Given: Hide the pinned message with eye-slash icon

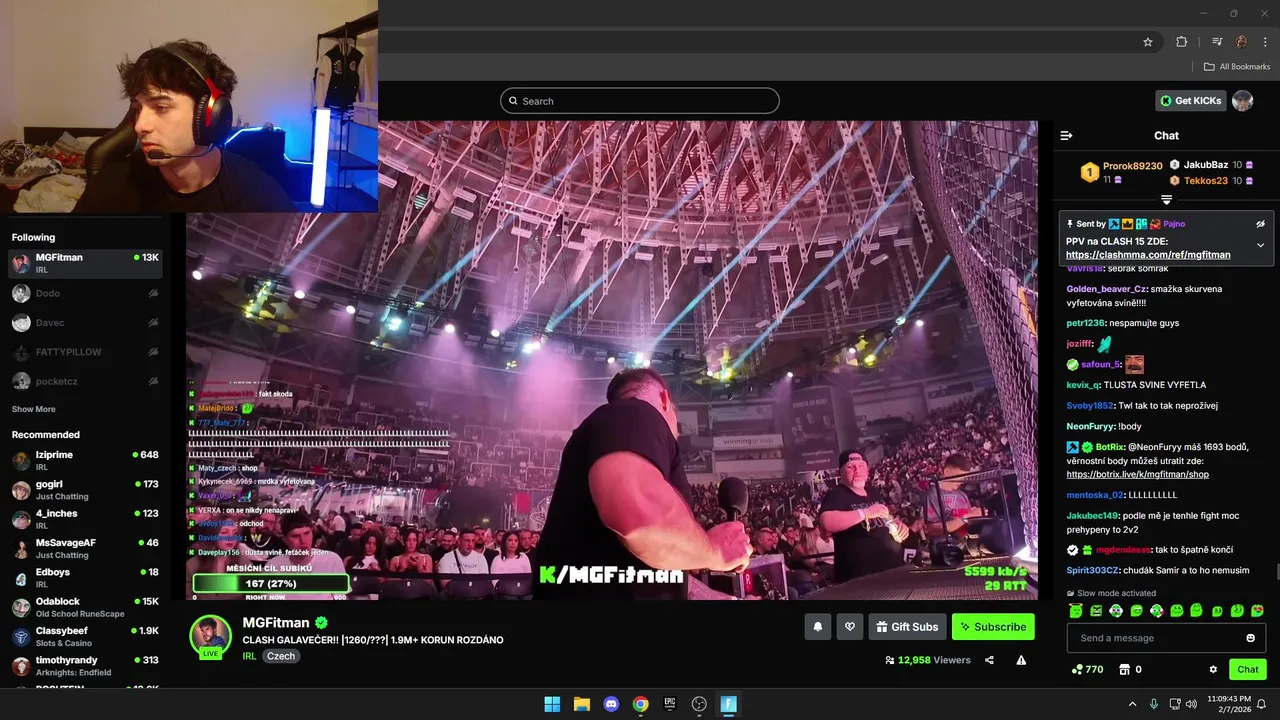Looking at the screenshot, I should (1260, 224).
